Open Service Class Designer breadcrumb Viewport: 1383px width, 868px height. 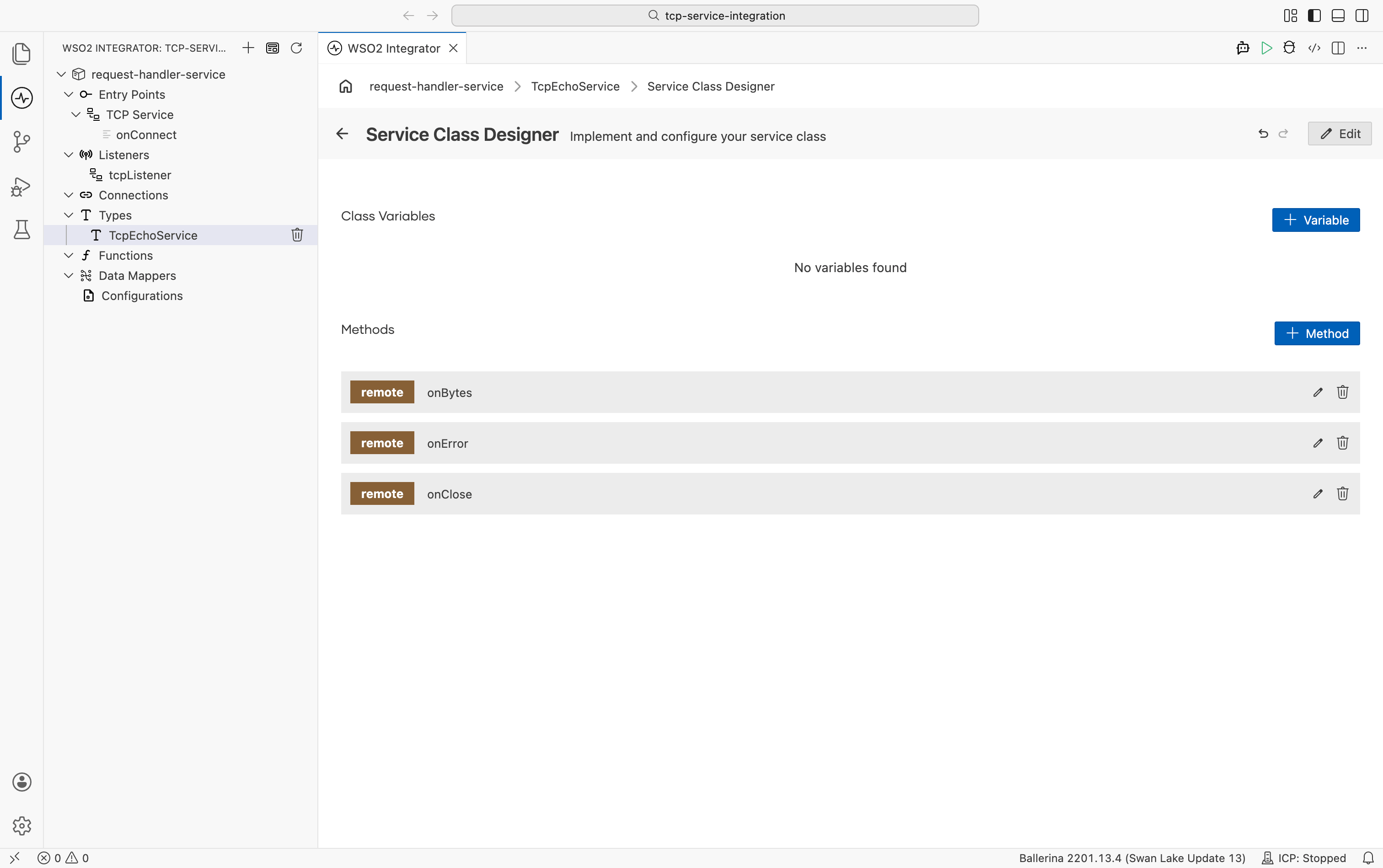pos(711,86)
